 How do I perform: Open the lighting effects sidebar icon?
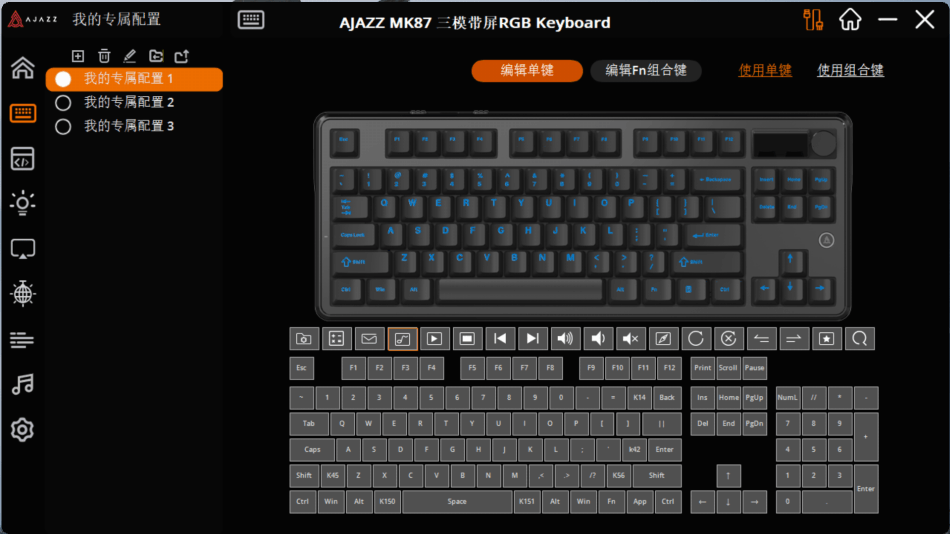22,203
